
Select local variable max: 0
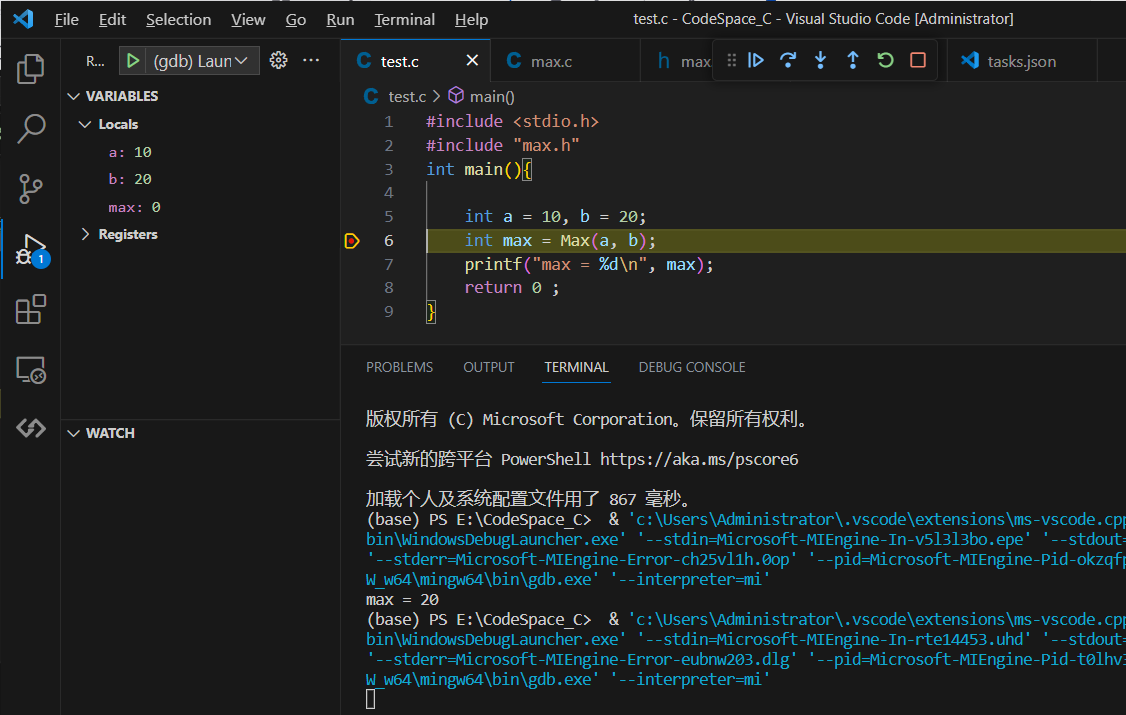click(x=134, y=207)
